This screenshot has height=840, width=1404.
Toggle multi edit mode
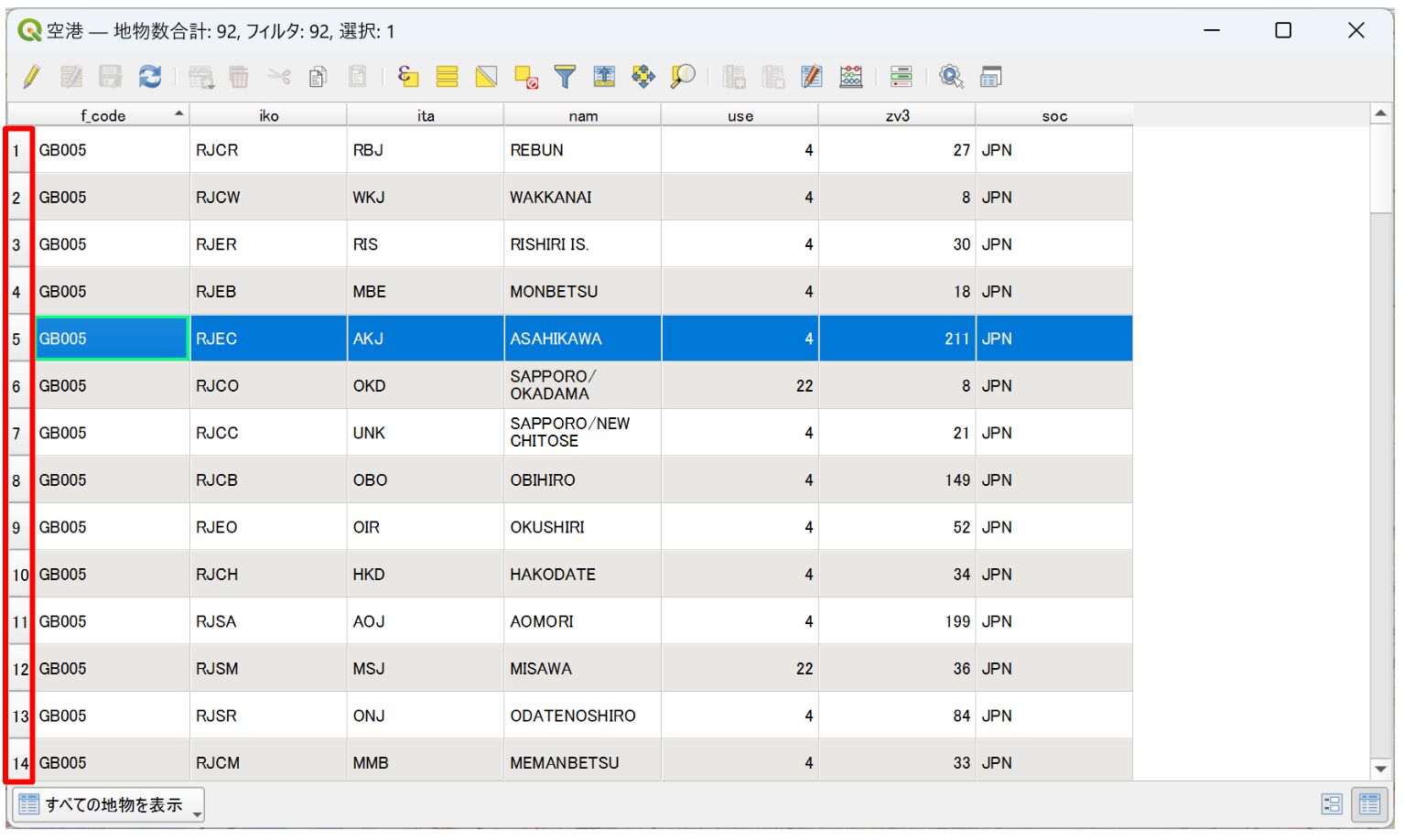(71, 77)
